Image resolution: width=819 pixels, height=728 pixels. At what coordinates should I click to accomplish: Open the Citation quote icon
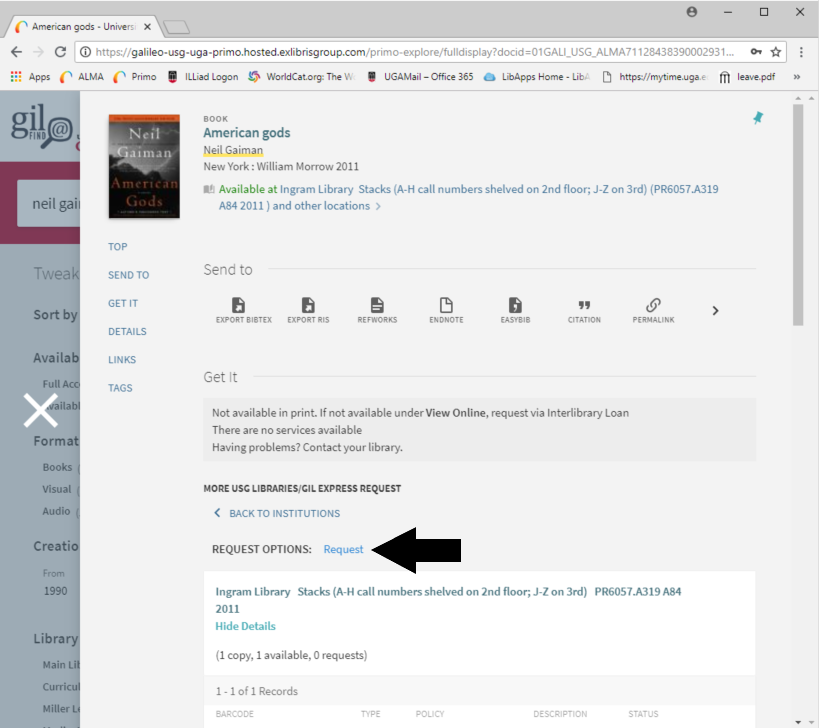click(584, 305)
